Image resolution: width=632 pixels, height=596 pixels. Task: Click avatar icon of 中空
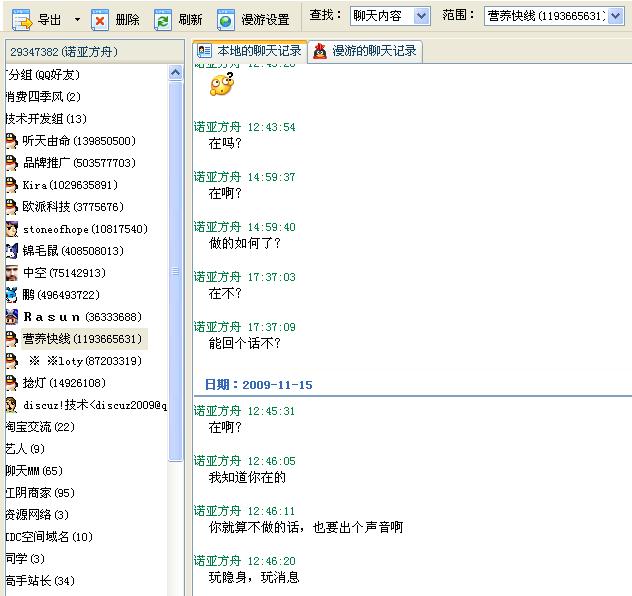tap(12, 273)
